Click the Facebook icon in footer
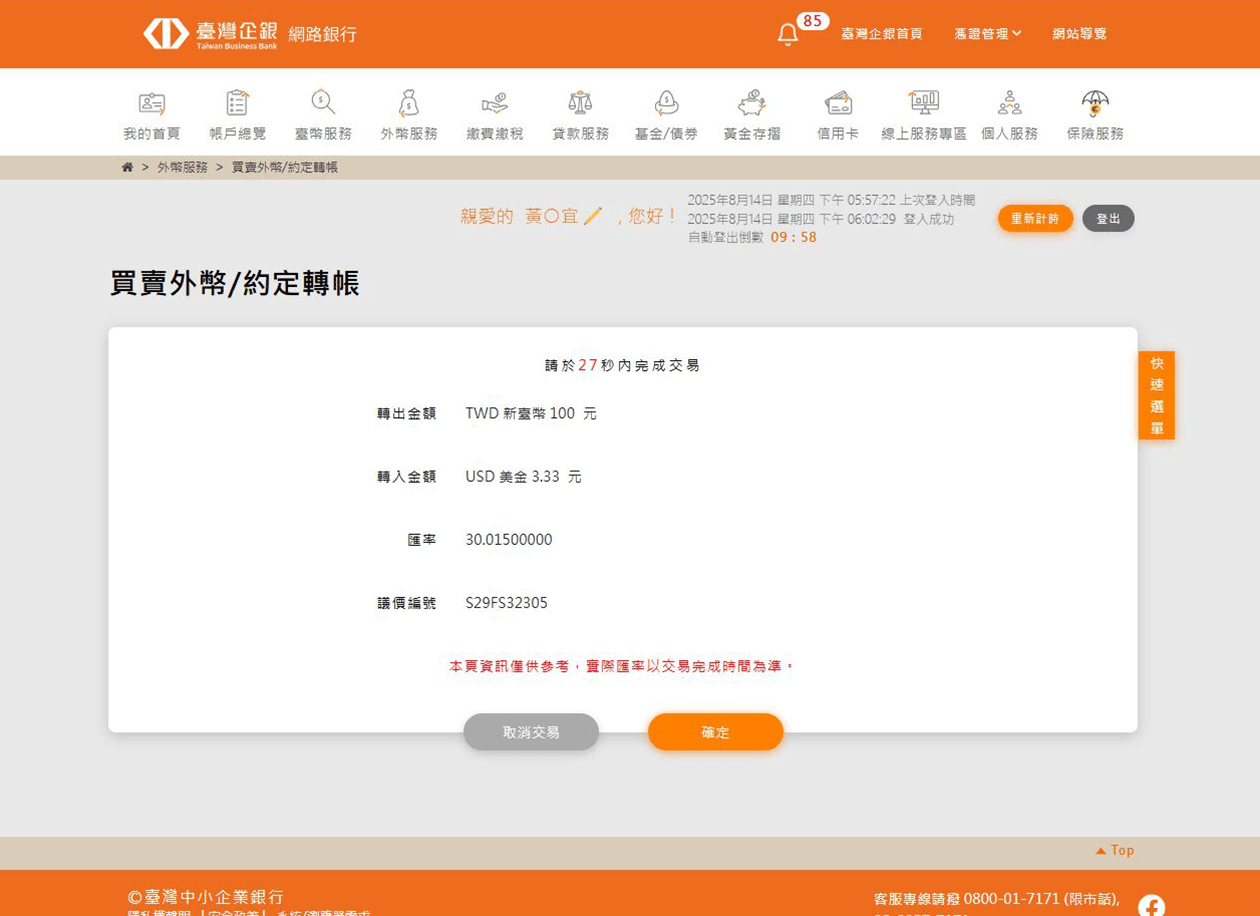This screenshot has width=1260, height=916. (x=1151, y=906)
